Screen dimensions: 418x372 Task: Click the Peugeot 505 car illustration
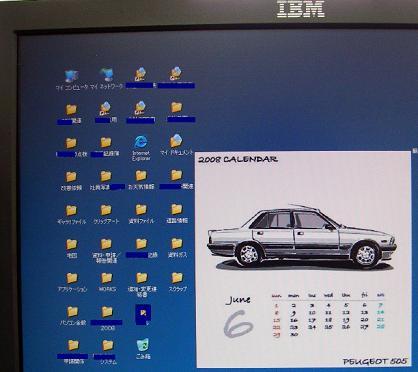click(x=302, y=236)
